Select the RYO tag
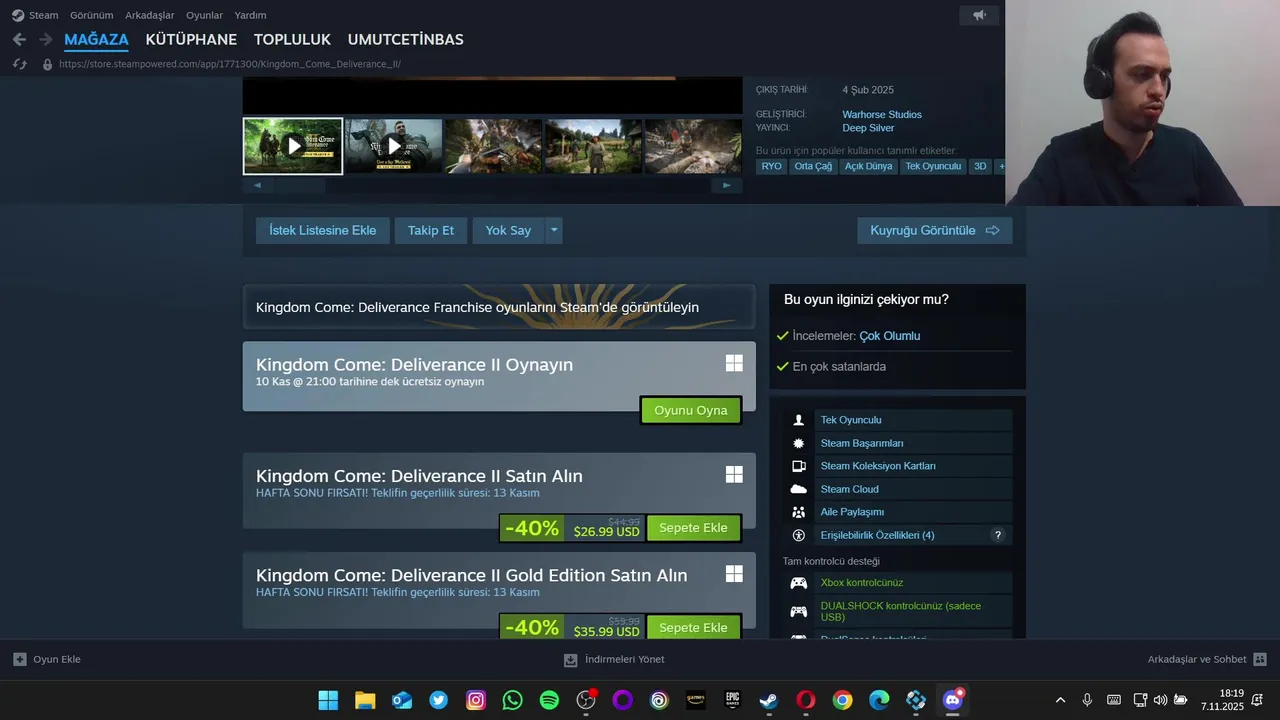Image resolution: width=1280 pixels, height=720 pixels. pos(771,166)
